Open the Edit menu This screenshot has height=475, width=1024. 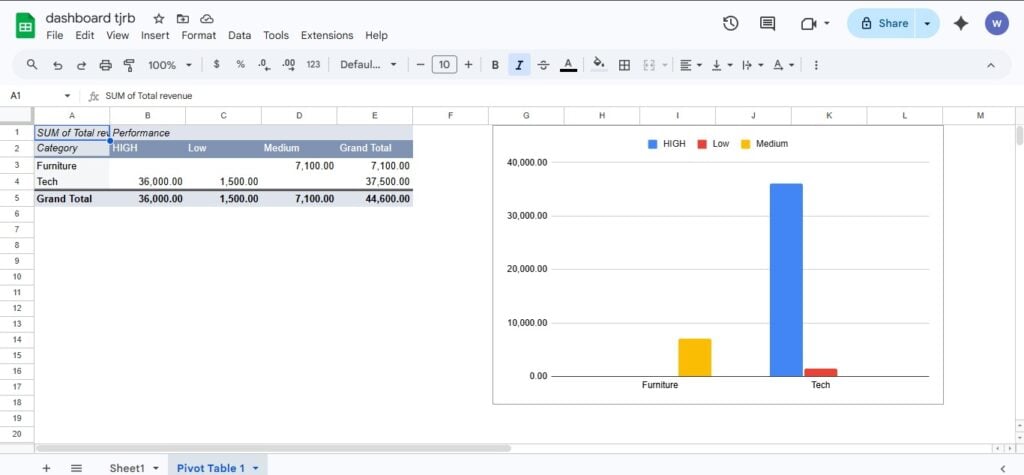85,35
